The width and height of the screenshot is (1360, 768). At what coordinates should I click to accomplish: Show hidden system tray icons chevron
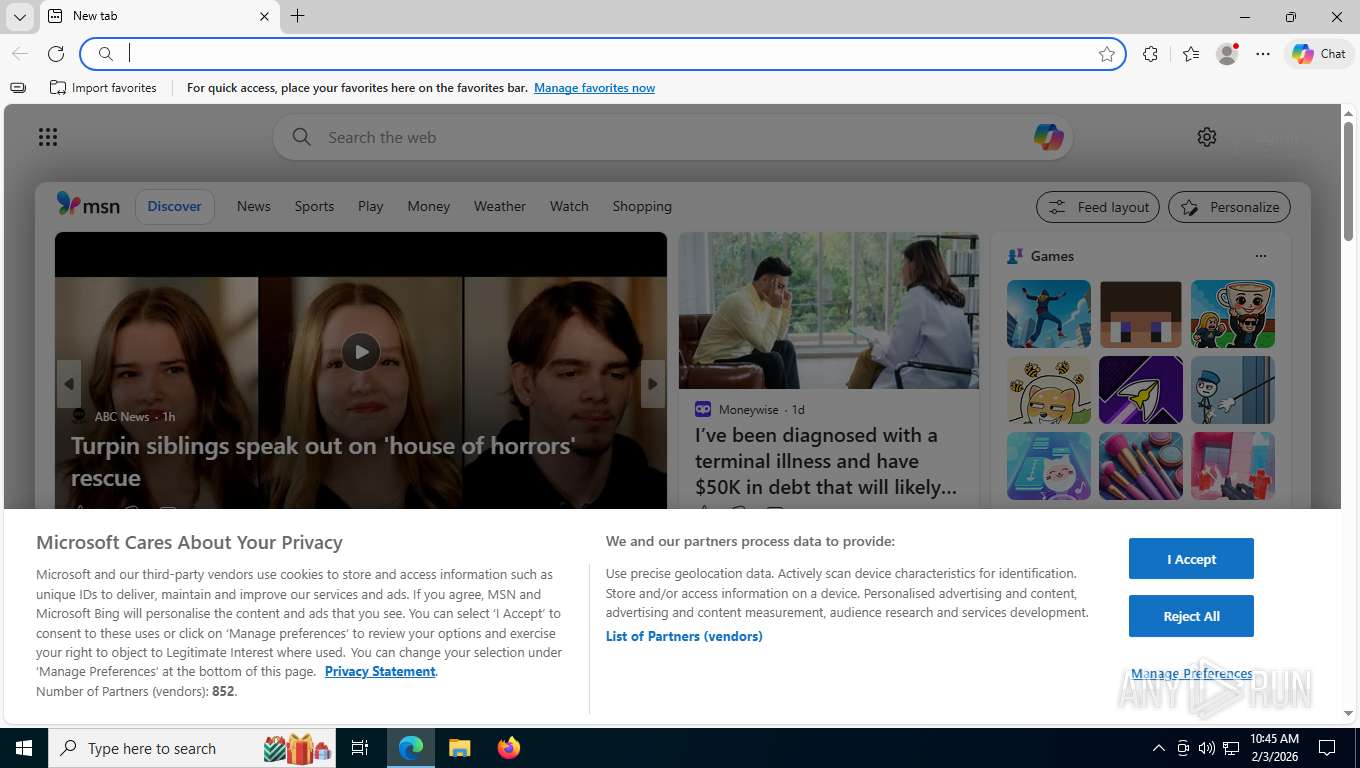point(1159,748)
